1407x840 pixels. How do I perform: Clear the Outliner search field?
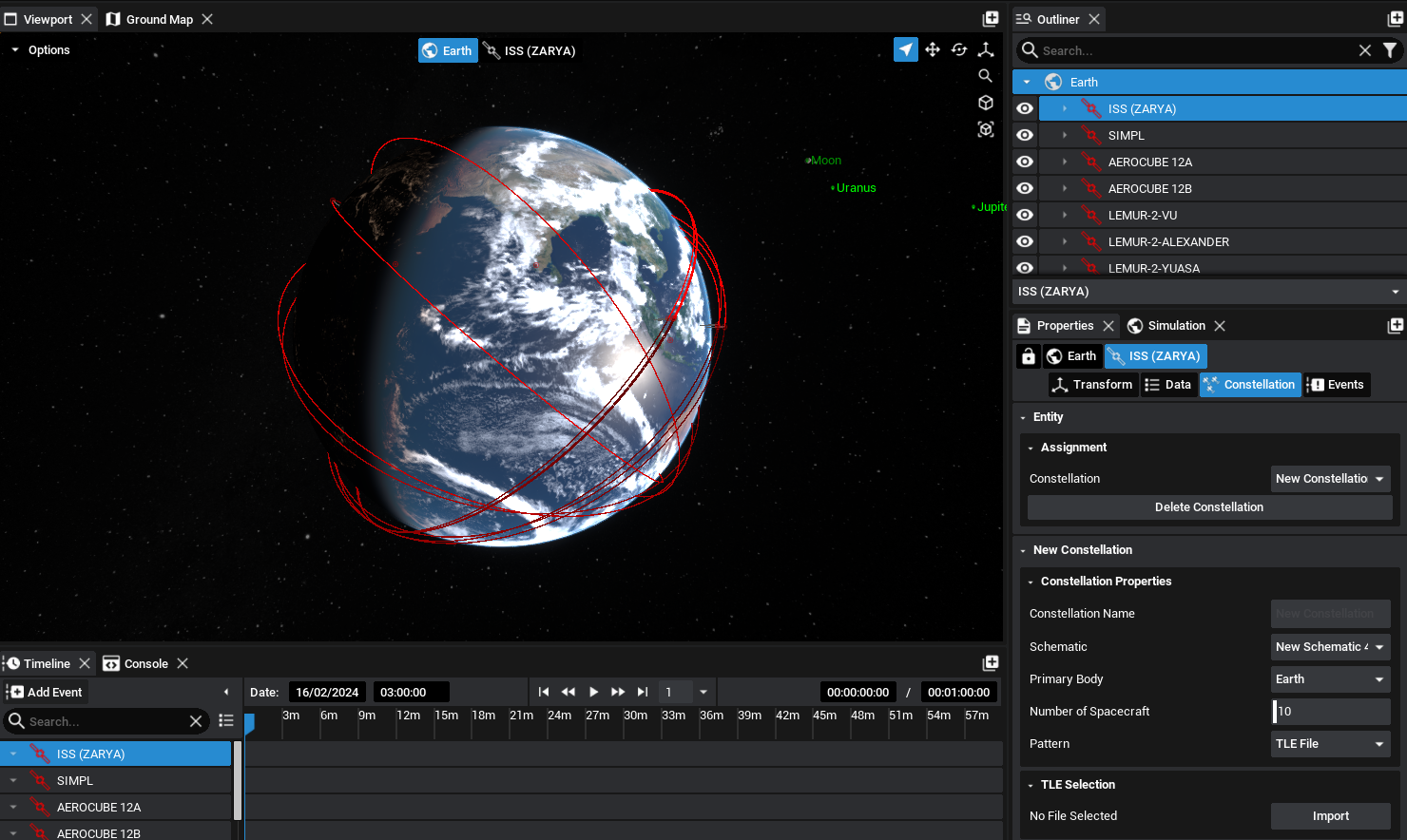click(1365, 50)
